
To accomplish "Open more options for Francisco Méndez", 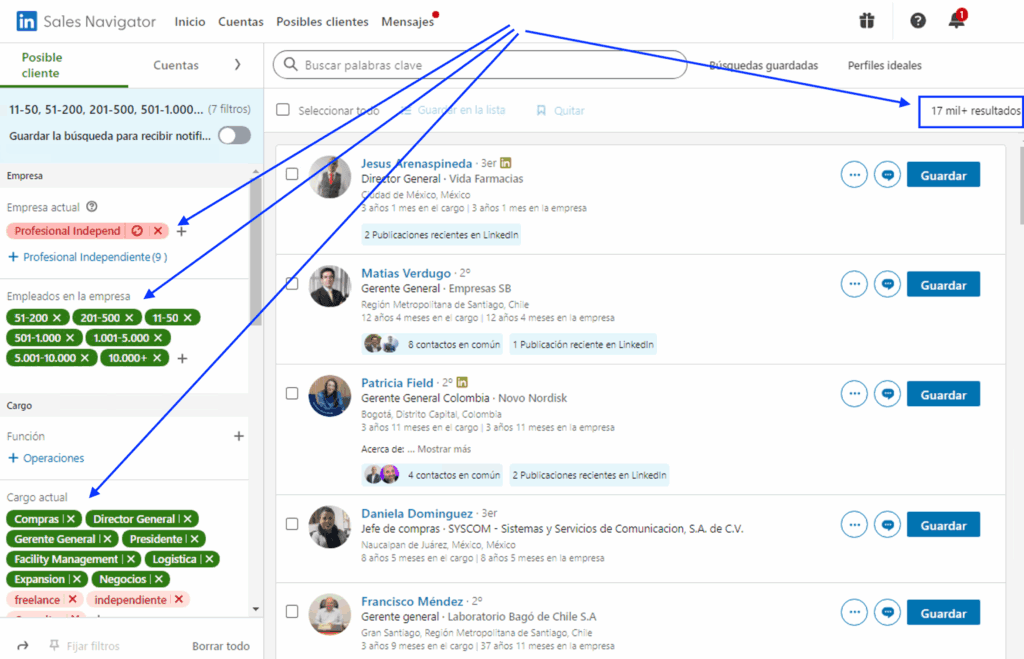I will (x=854, y=613).
